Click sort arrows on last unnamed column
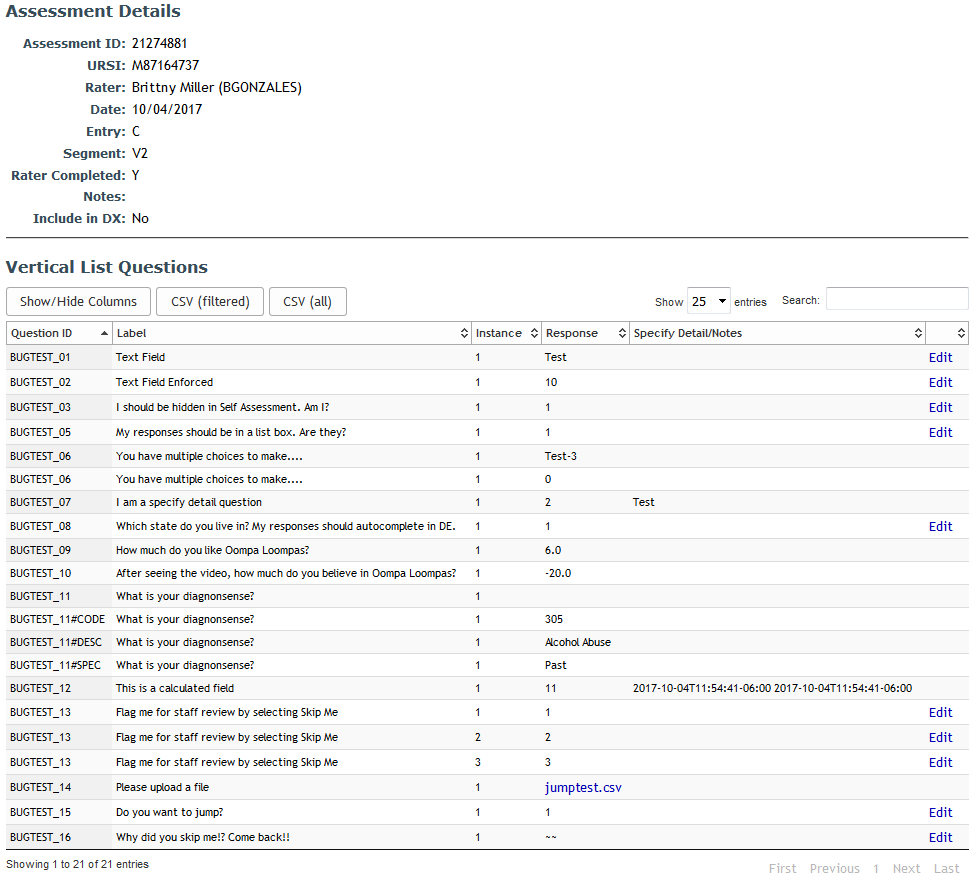Screen dimensions: 978x881 pos(961,334)
